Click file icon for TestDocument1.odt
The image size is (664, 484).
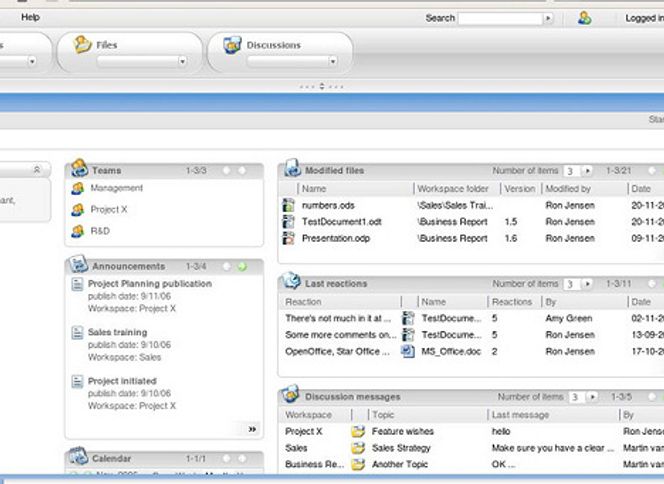point(288,221)
